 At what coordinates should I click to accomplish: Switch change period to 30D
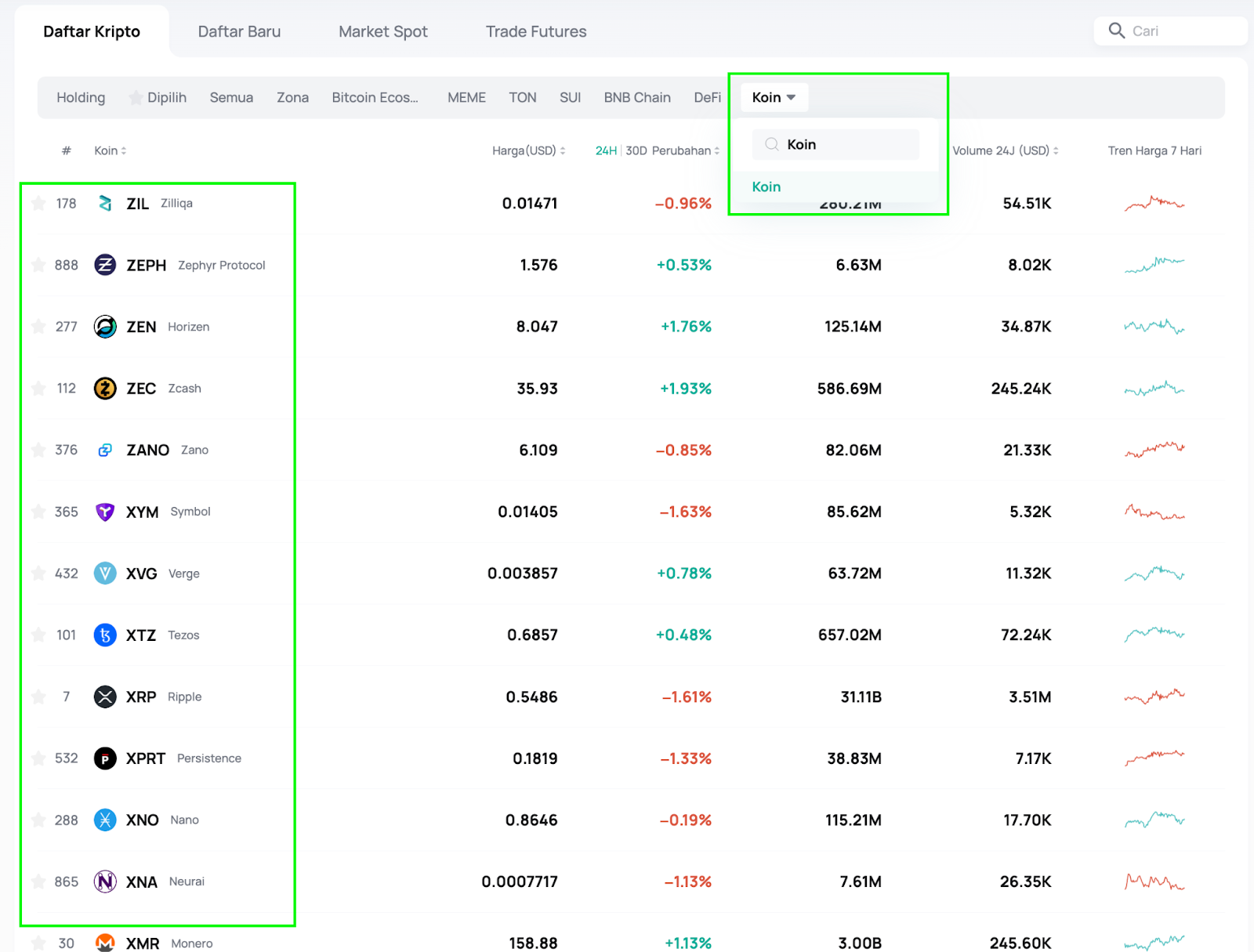coord(636,150)
